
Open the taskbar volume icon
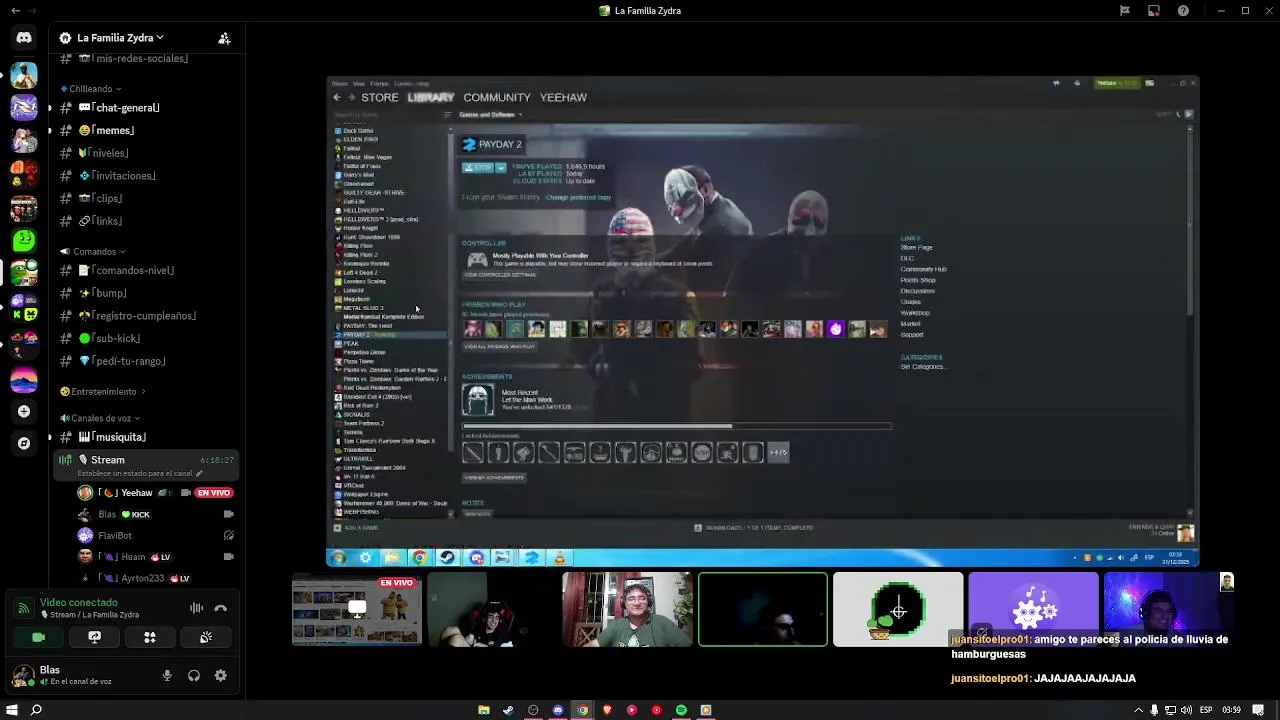(x=1187, y=710)
